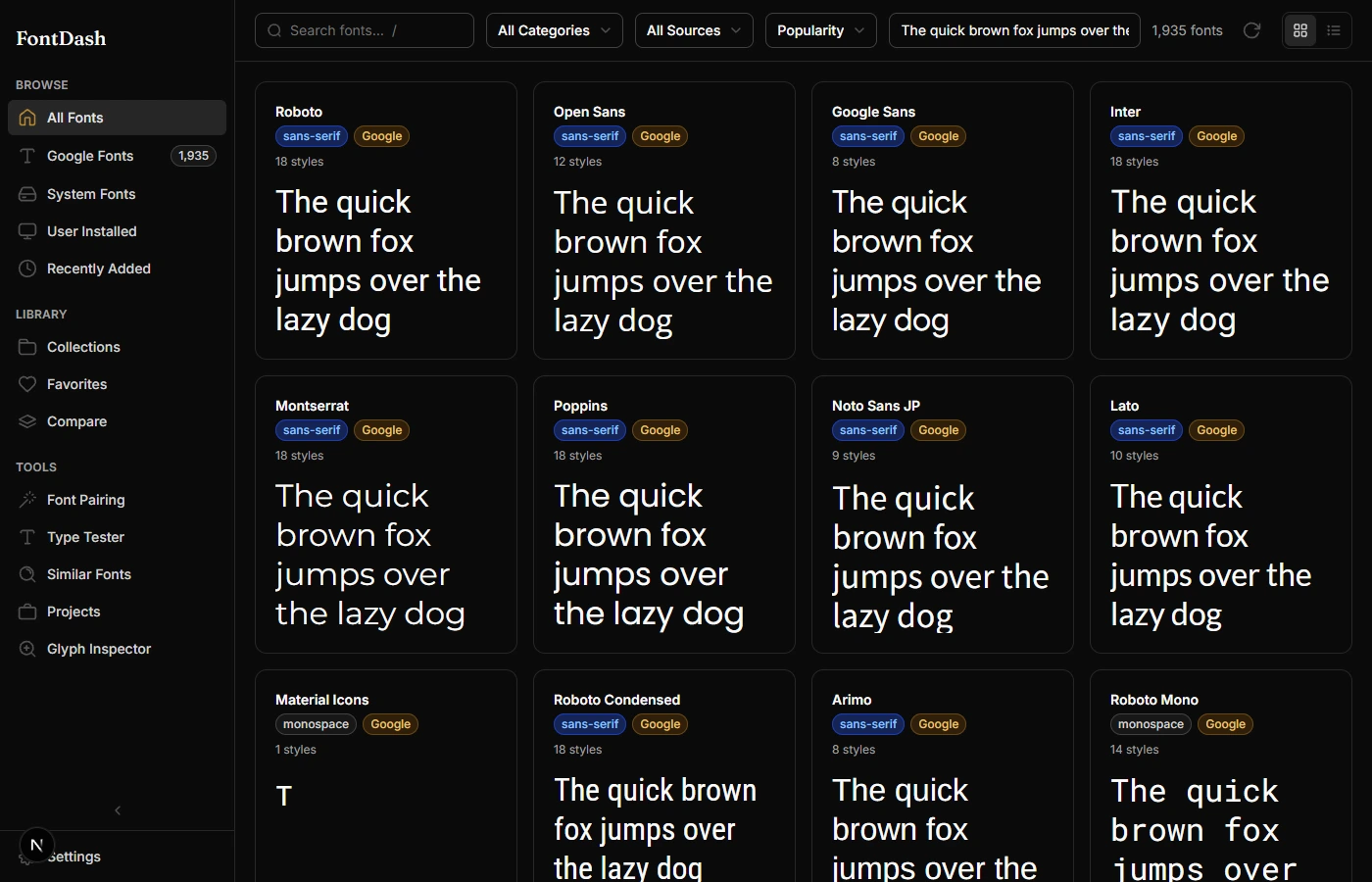Screen dimensions: 1372x882
Task: Select System Fonts in sidebar
Action: 91,194
